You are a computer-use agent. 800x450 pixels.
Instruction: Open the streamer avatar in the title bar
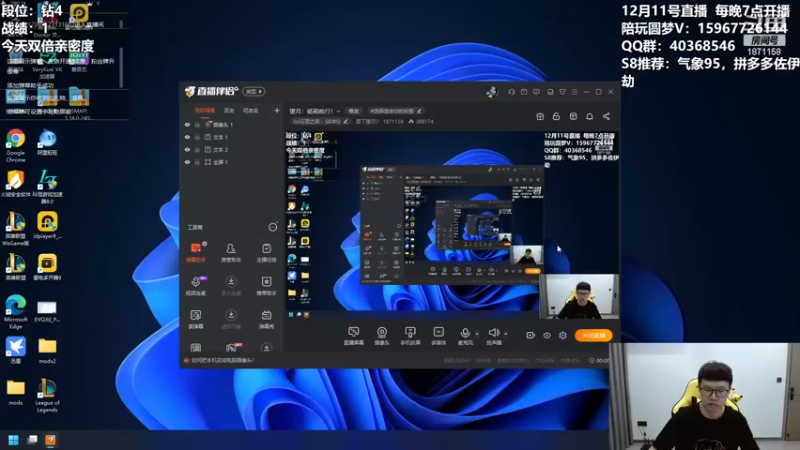491,92
